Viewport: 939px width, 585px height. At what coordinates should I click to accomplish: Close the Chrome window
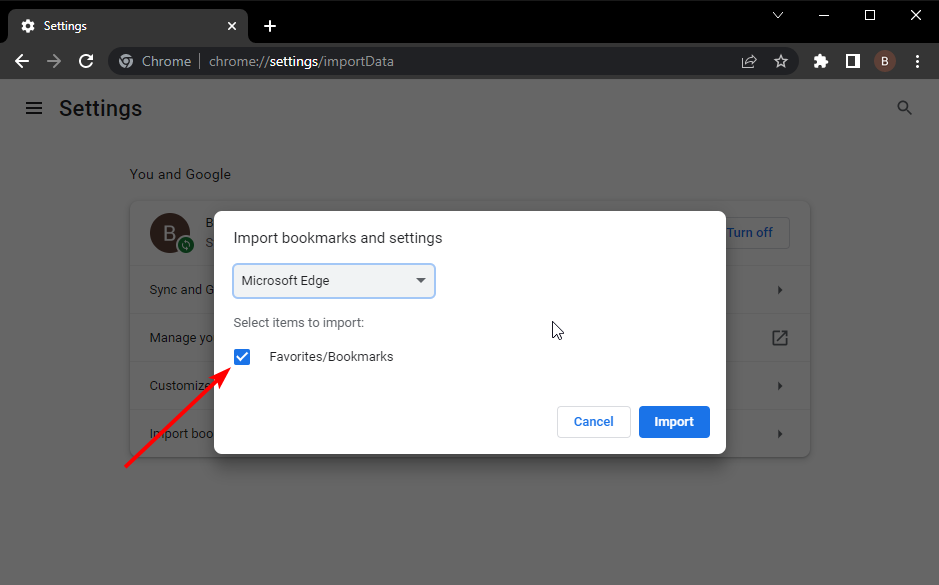916,16
